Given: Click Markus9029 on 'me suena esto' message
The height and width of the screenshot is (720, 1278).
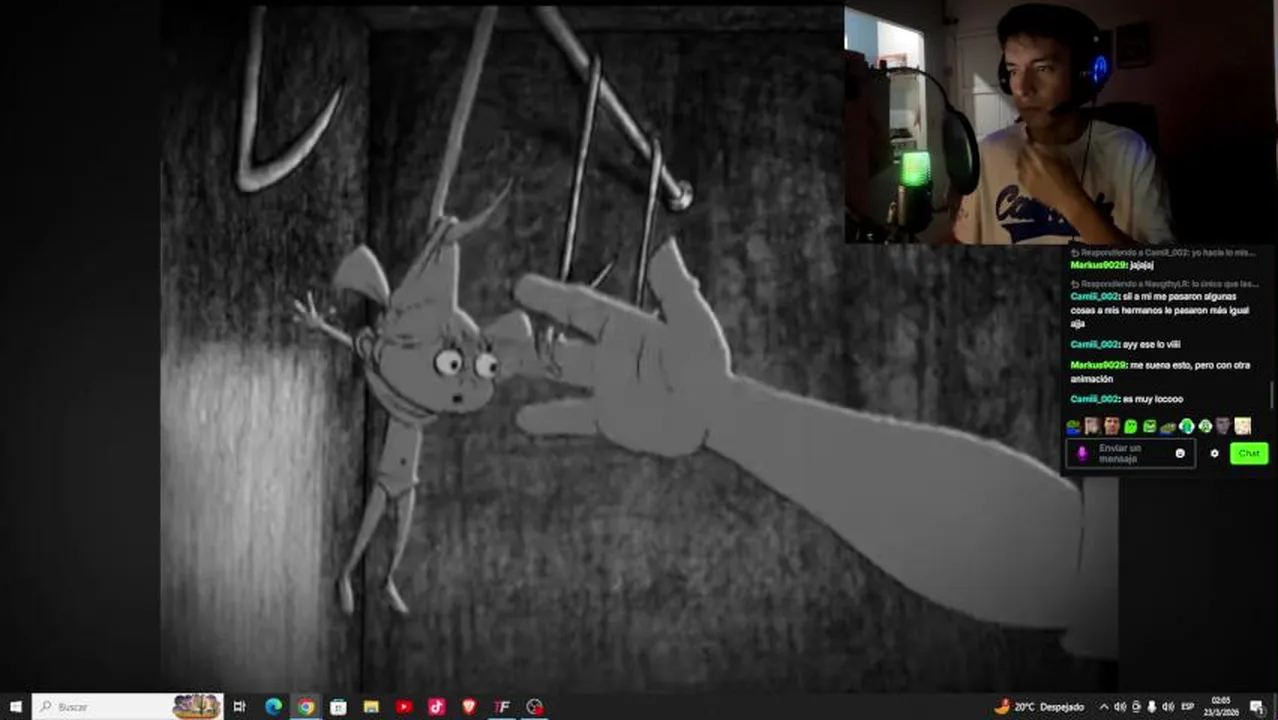Looking at the screenshot, I should click(x=1098, y=365).
